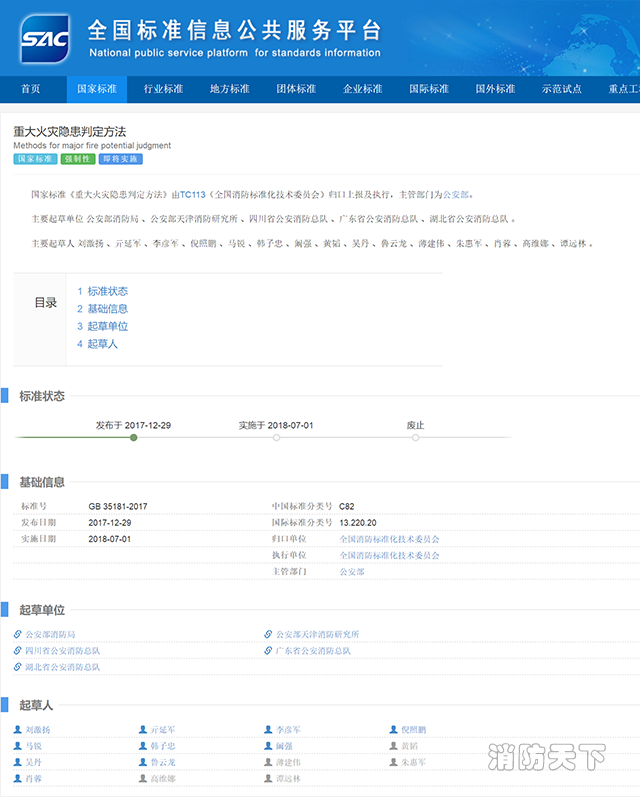640x797 pixels.
Task: Click the 实施于 2018-07-01 timeline point
Action: coord(276,437)
